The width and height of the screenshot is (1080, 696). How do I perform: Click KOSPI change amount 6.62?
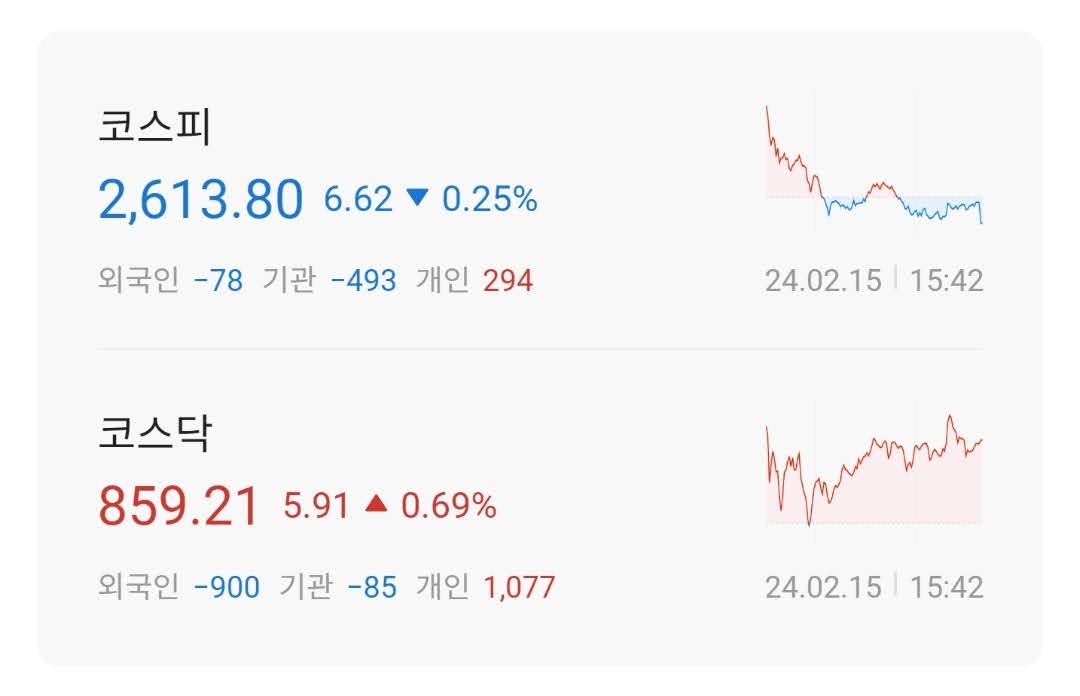point(358,198)
